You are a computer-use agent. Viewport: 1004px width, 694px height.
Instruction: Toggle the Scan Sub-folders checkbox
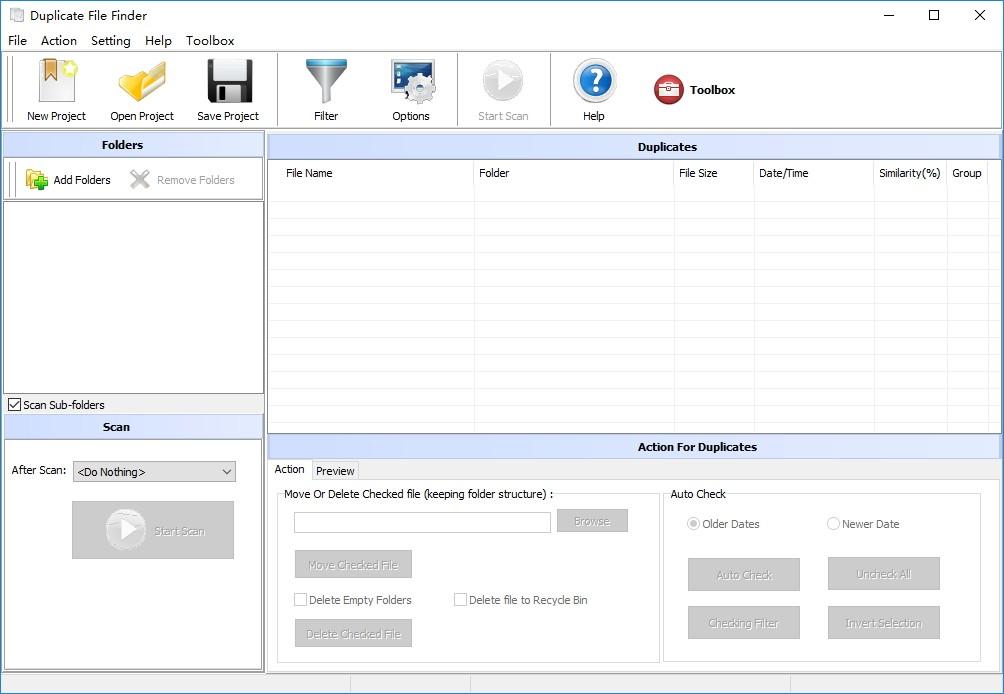click(14, 405)
